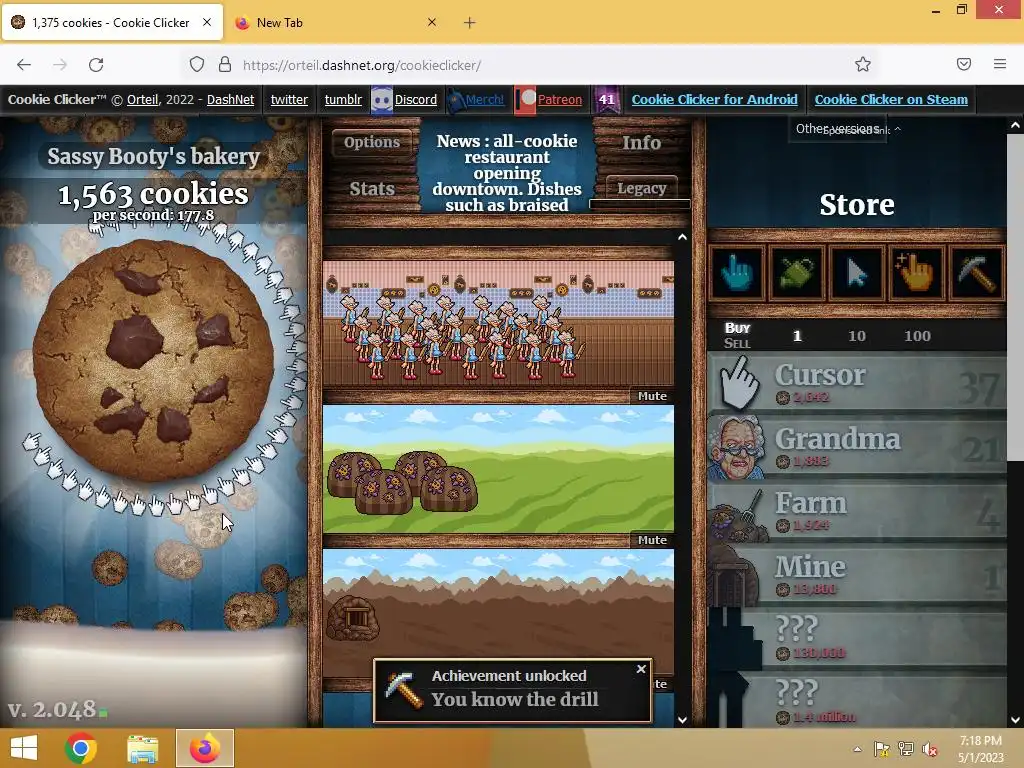
Task: Click the site security padlock icon
Action: click(x=225, y=65)
